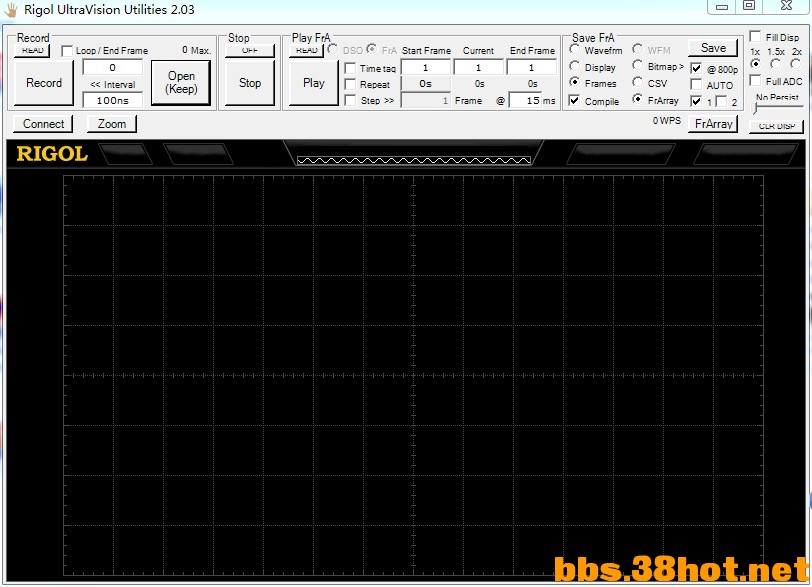Choose the 1x display scale radio

pyautogui.click(x=756, y=64)
